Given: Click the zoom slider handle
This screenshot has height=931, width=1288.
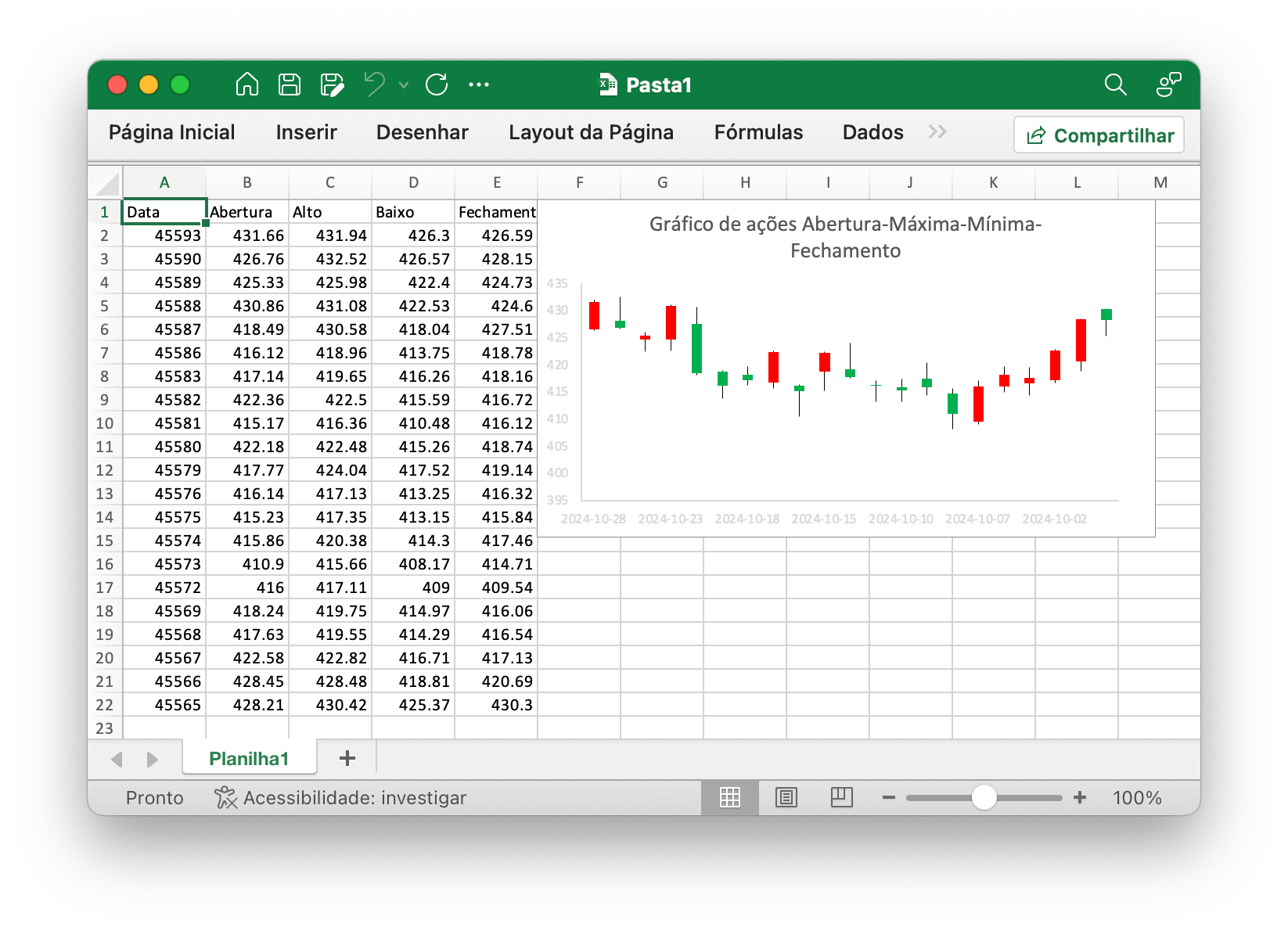Looking at the screenshot, I should [984, 797].
